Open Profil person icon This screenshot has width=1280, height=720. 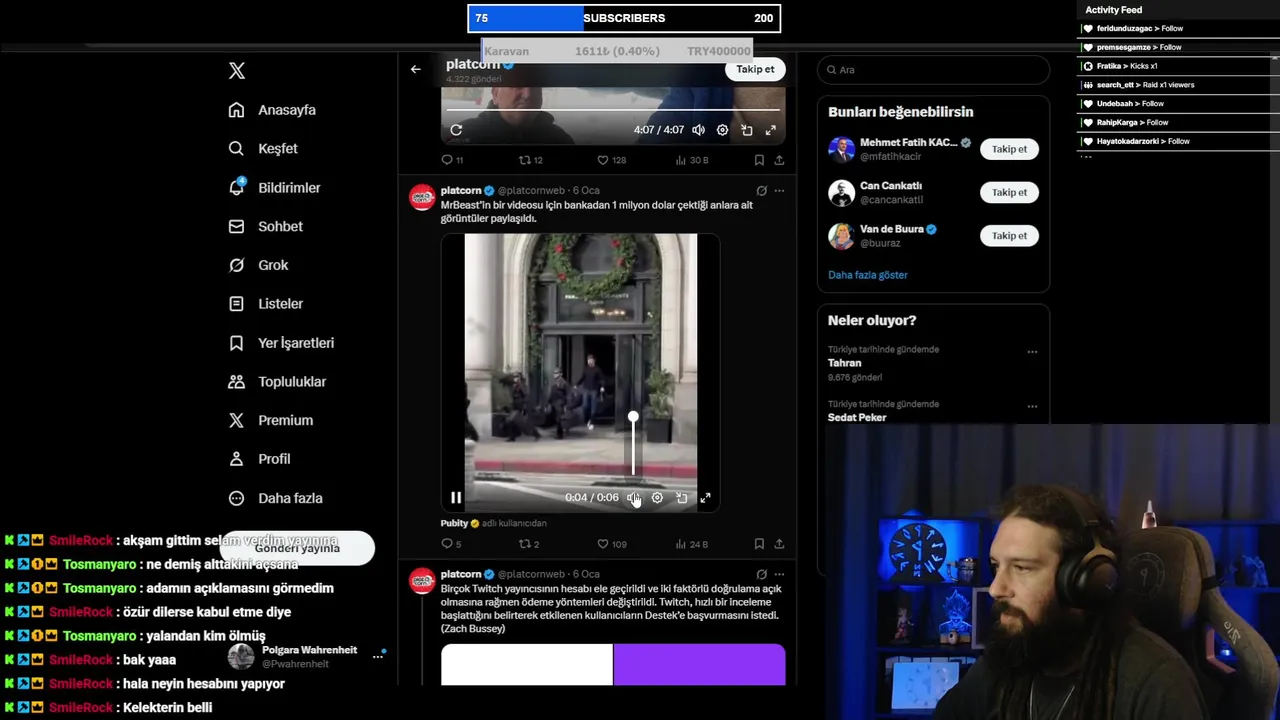click(236, 459)
